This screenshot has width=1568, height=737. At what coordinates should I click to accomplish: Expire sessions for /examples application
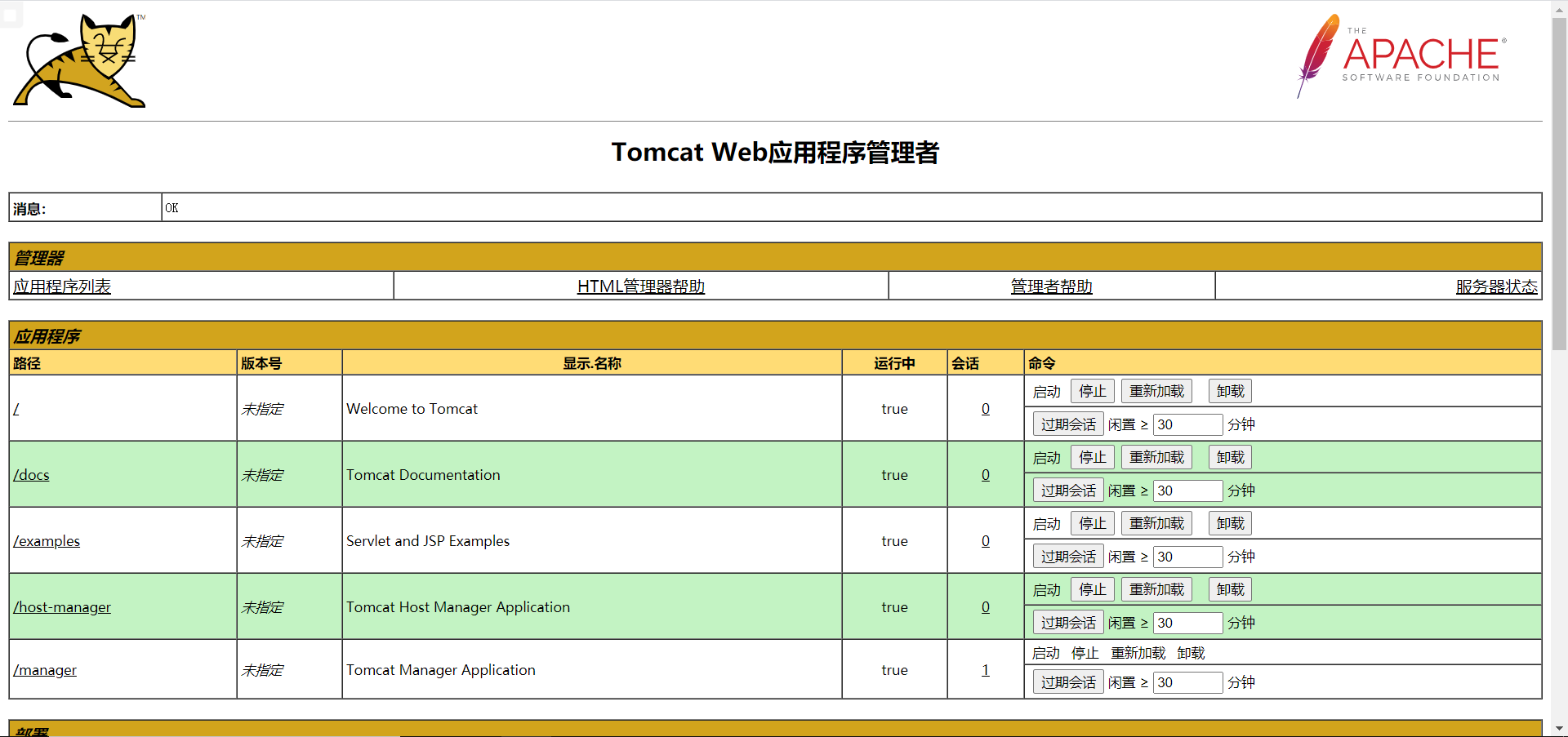[x=1068, y=557]
